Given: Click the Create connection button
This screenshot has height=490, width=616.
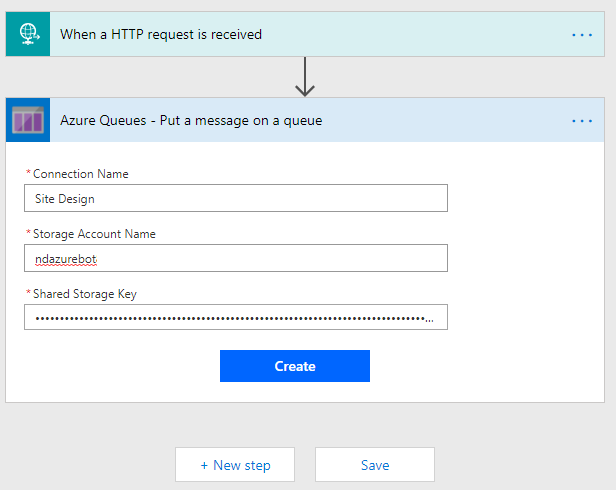Looking at the screenshot, I should coord(295,366).
